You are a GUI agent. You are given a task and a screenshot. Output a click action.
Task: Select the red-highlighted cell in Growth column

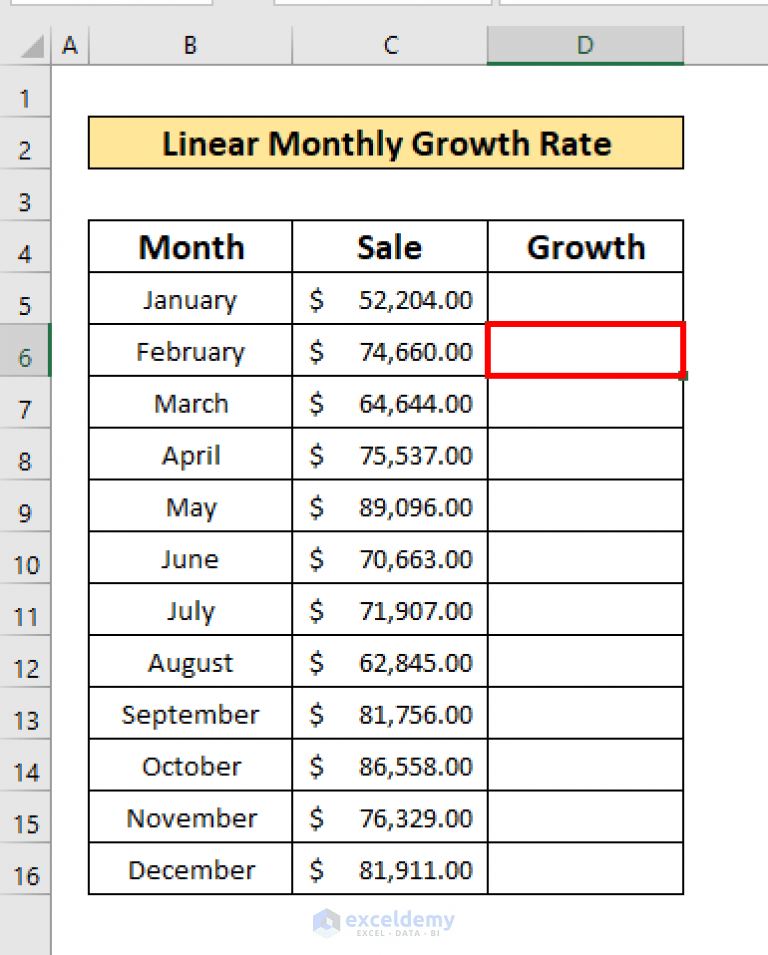click(584, 350)
